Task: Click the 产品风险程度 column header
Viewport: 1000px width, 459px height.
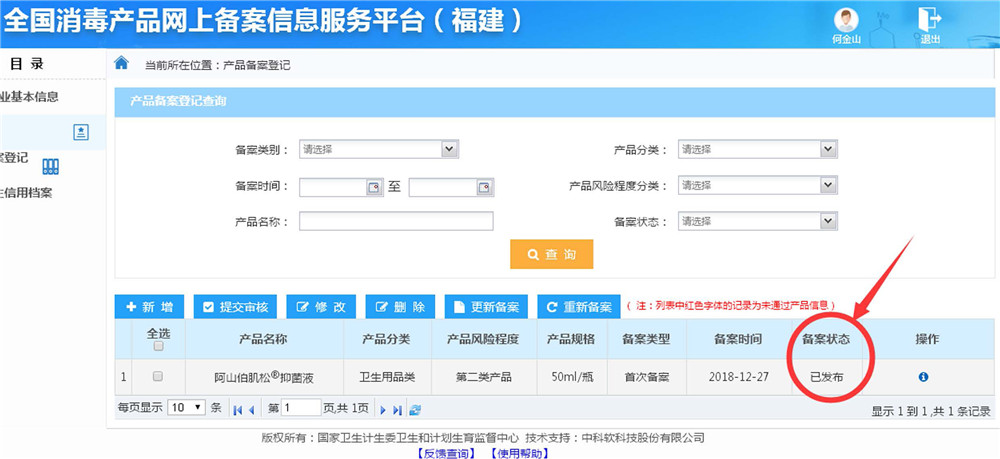Action: pyautogui.click(x=483, y=339)
